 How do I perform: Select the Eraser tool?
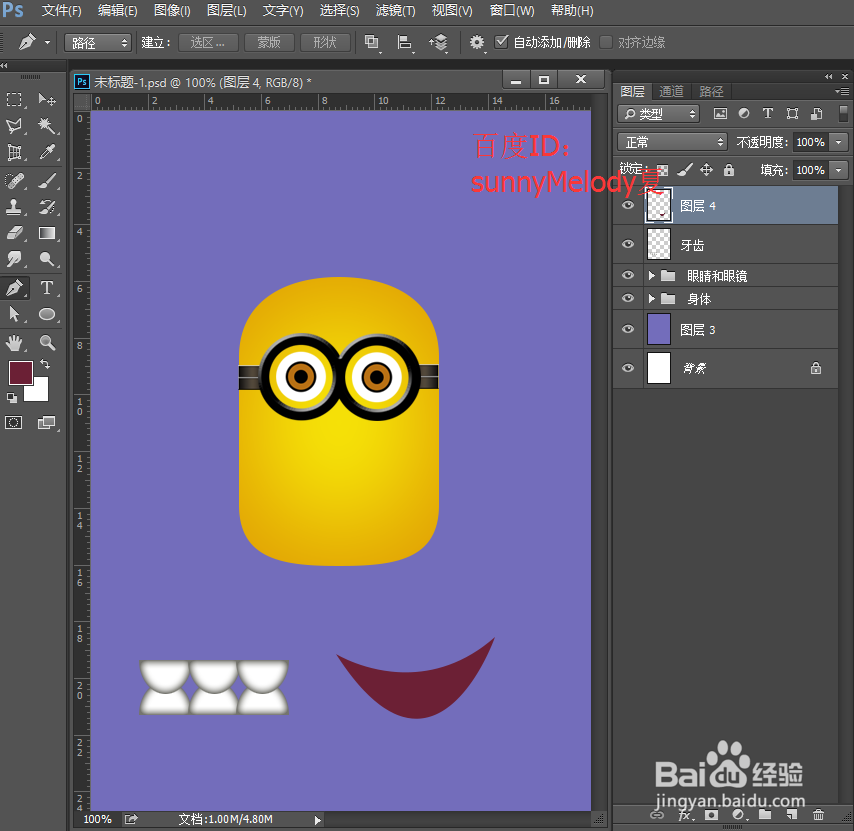click(14, 233)
